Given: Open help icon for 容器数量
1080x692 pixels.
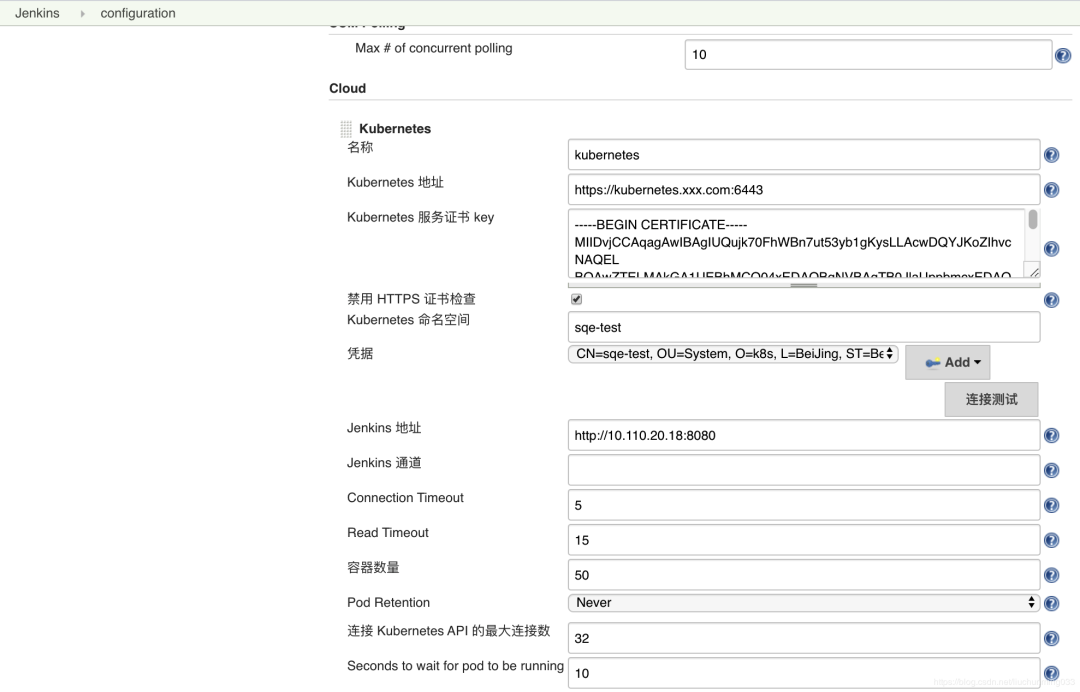Looking at the screenshot, I should point(1051,575).
